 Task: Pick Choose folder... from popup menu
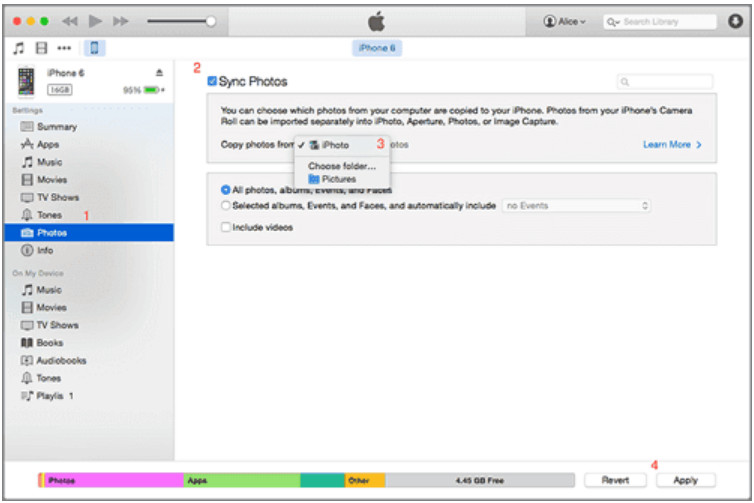coord(342,166)
